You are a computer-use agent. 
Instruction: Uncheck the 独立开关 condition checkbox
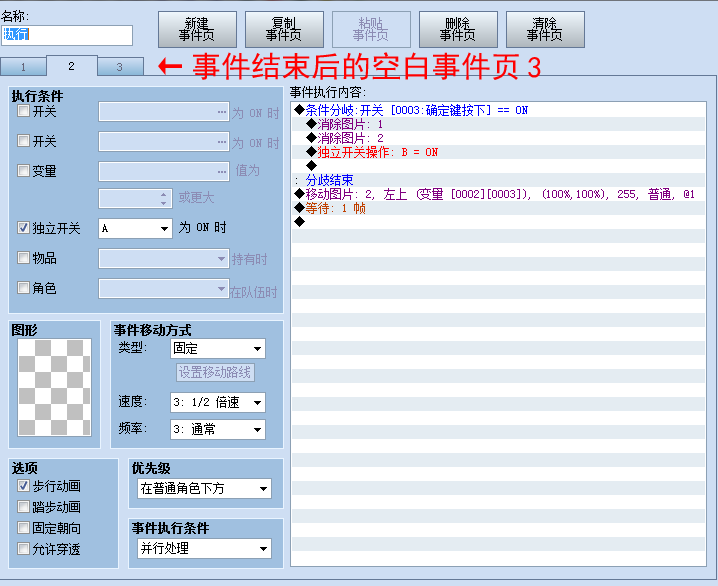(23, 228)
